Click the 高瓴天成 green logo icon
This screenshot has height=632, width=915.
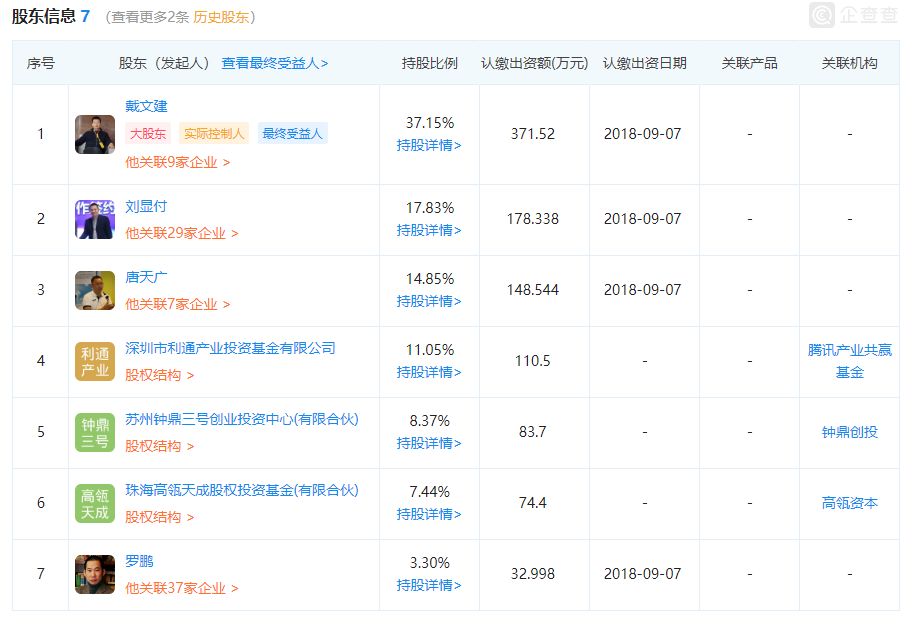pos(95,503)
